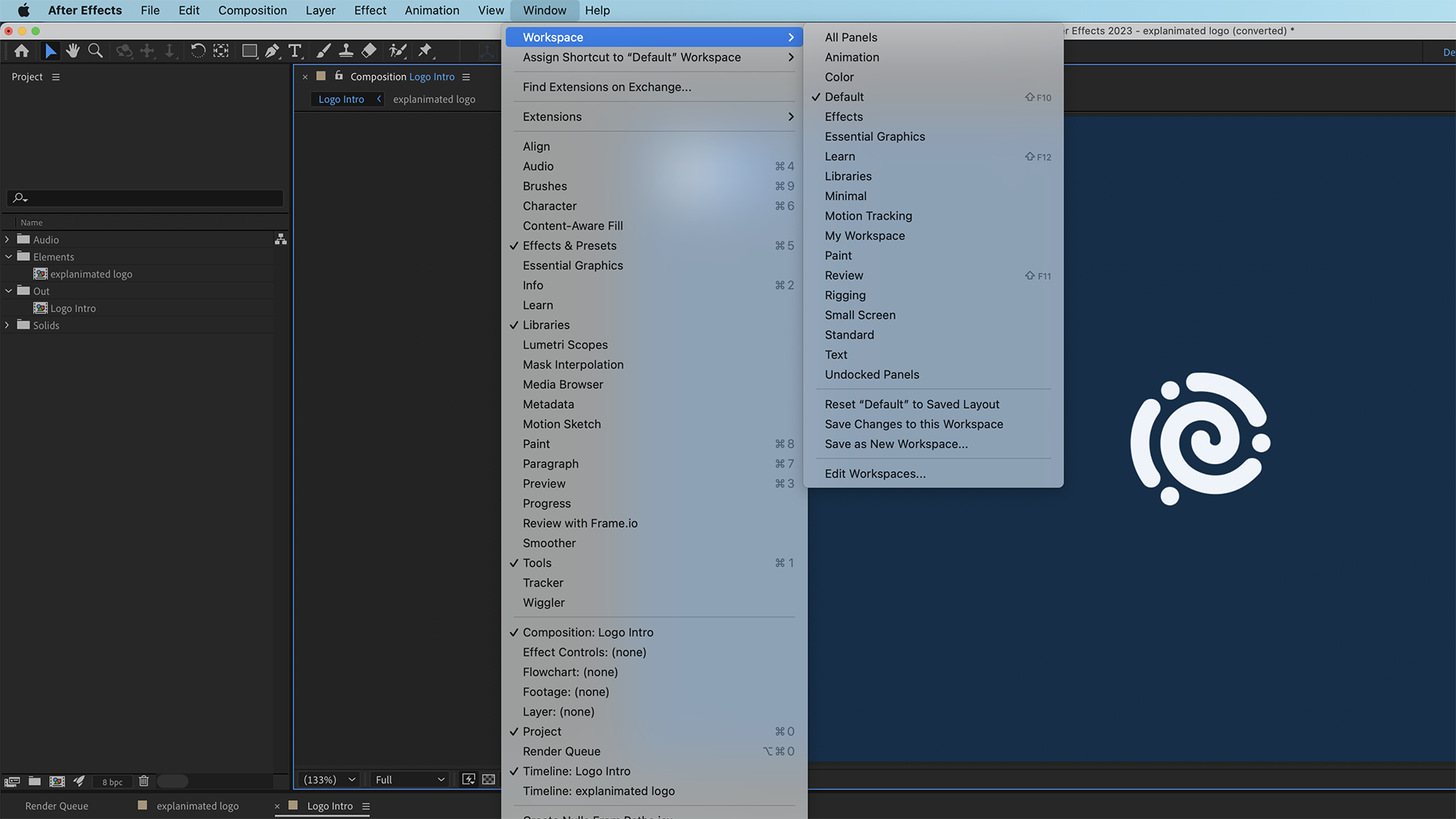The image size is (1456, 819).
Task: Click the 8 bpc color depth control
Action: tap(111, 781)
